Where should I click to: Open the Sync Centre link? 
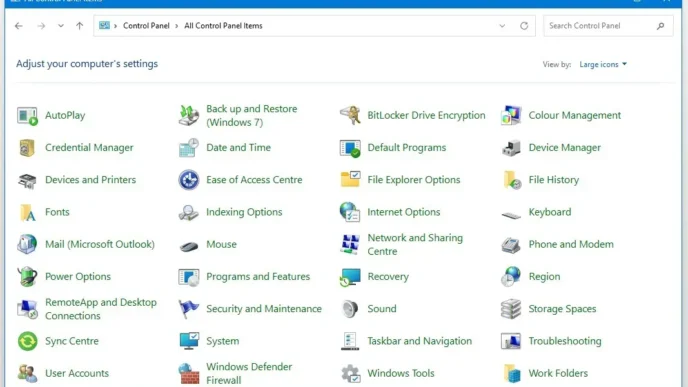tap(72, 341)
